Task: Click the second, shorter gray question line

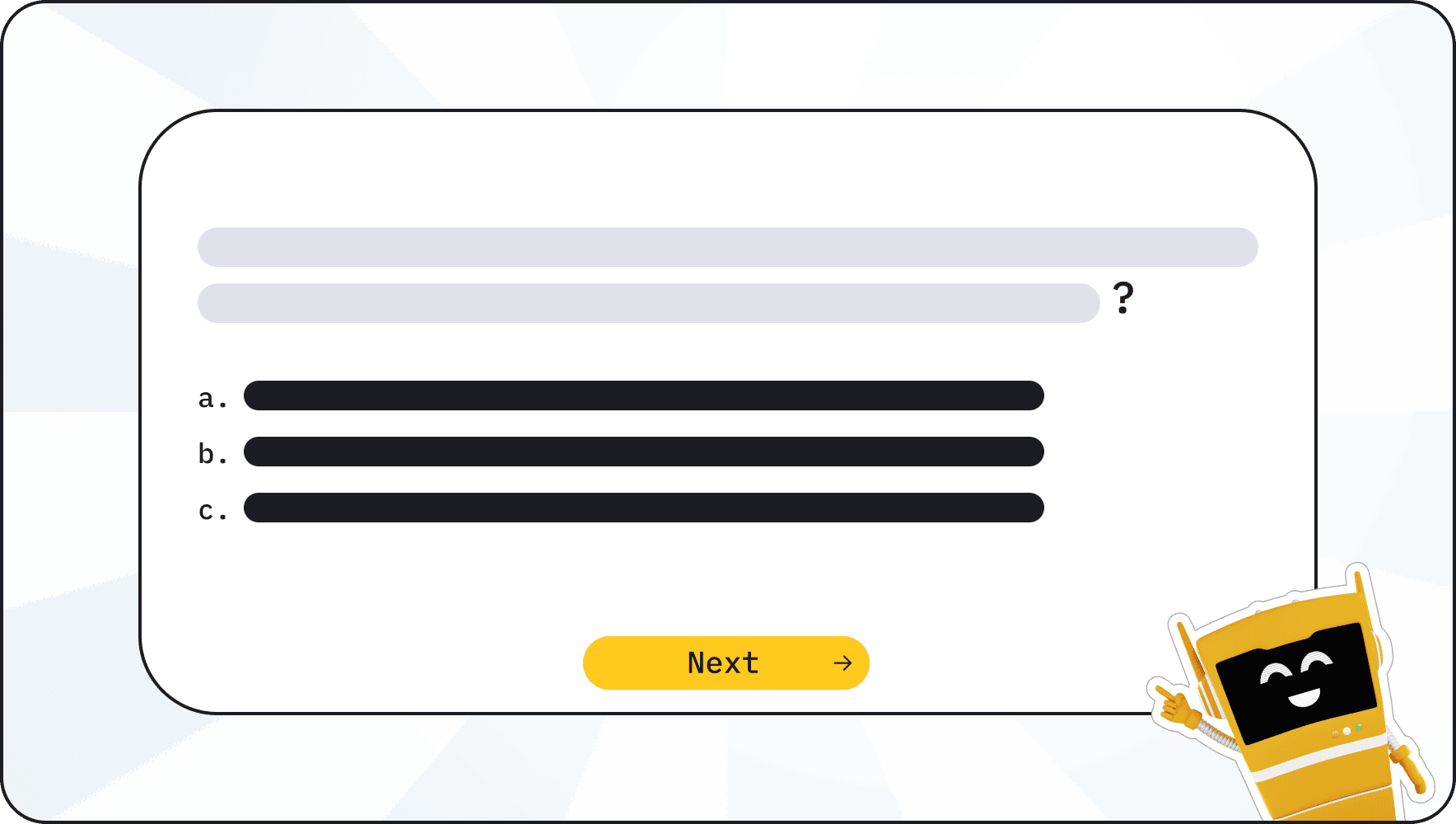Action: 648,303
